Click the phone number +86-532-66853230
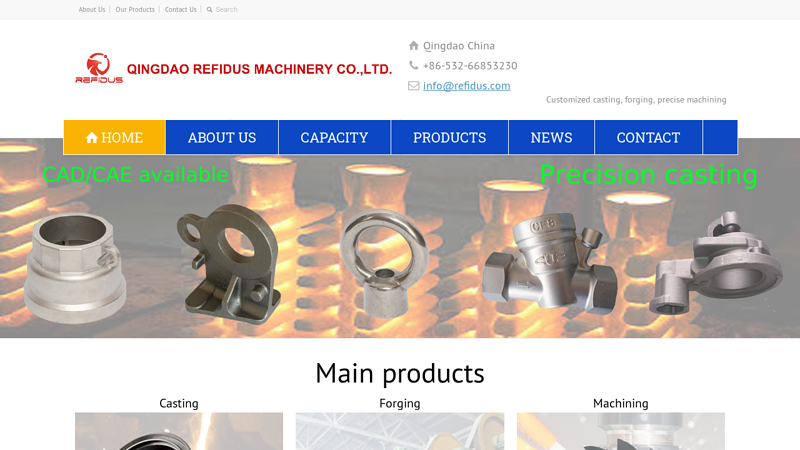This screenshot has height=450, width=800. click(x=470, y=66)
